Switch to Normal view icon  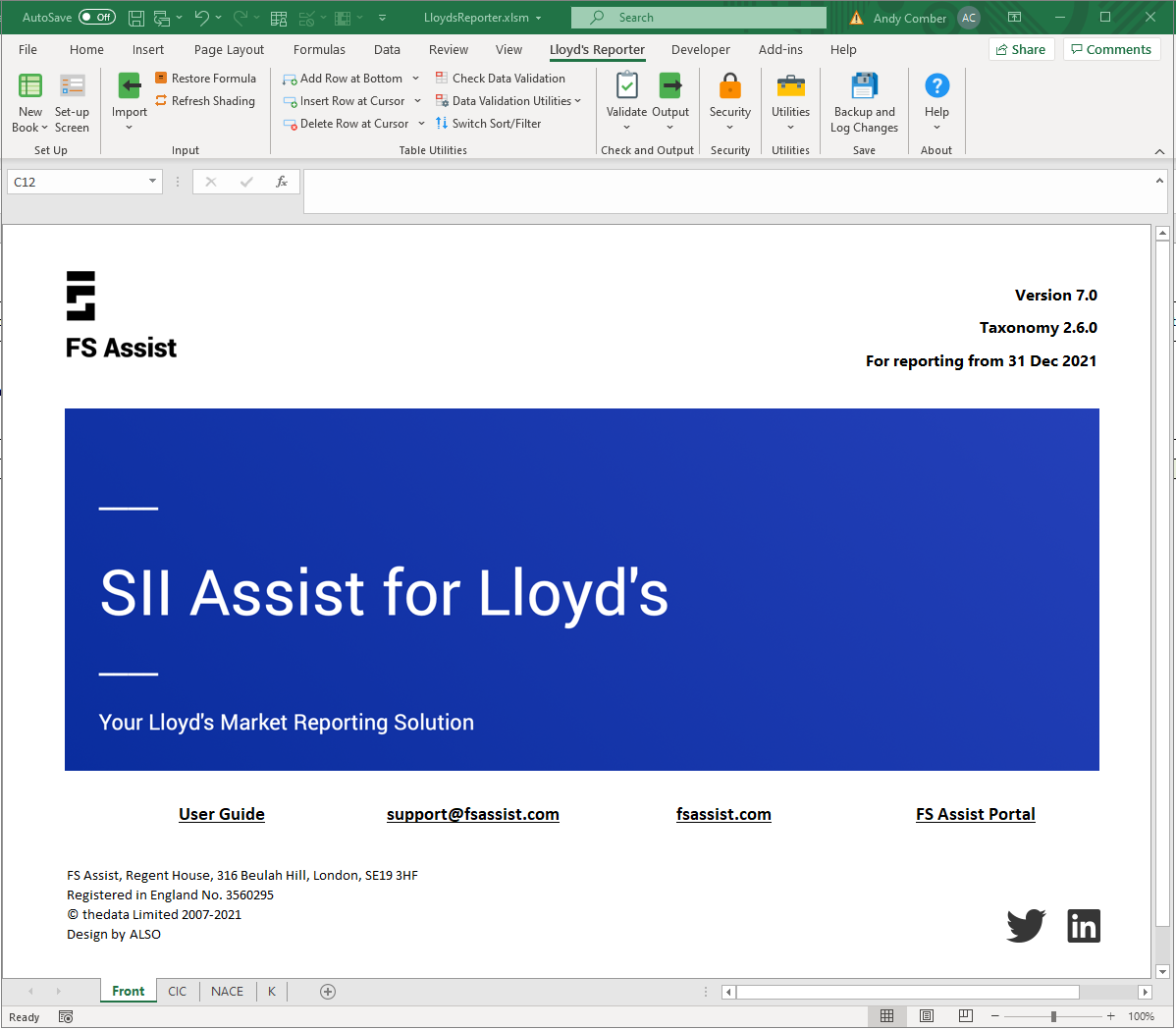(886, 1015)
